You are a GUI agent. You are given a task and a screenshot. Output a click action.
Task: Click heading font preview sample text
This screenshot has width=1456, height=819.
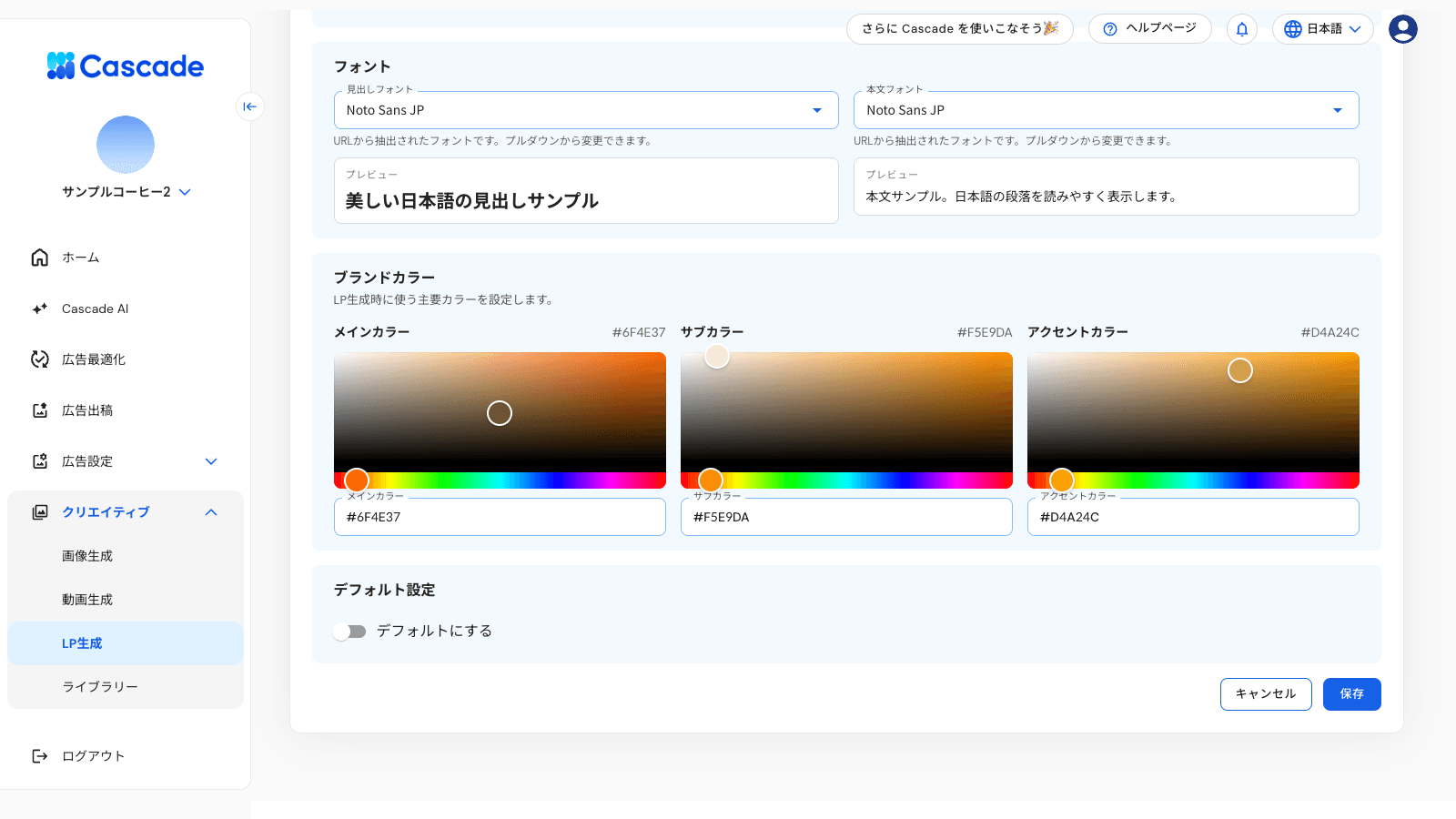point(472,201)
